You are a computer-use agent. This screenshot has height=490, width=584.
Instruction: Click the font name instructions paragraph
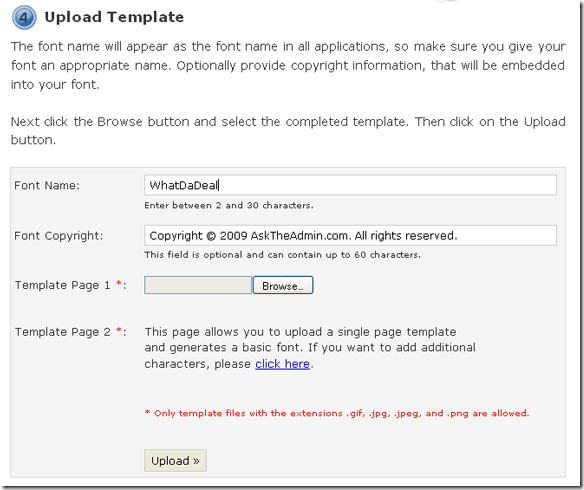tap(288, 66)
